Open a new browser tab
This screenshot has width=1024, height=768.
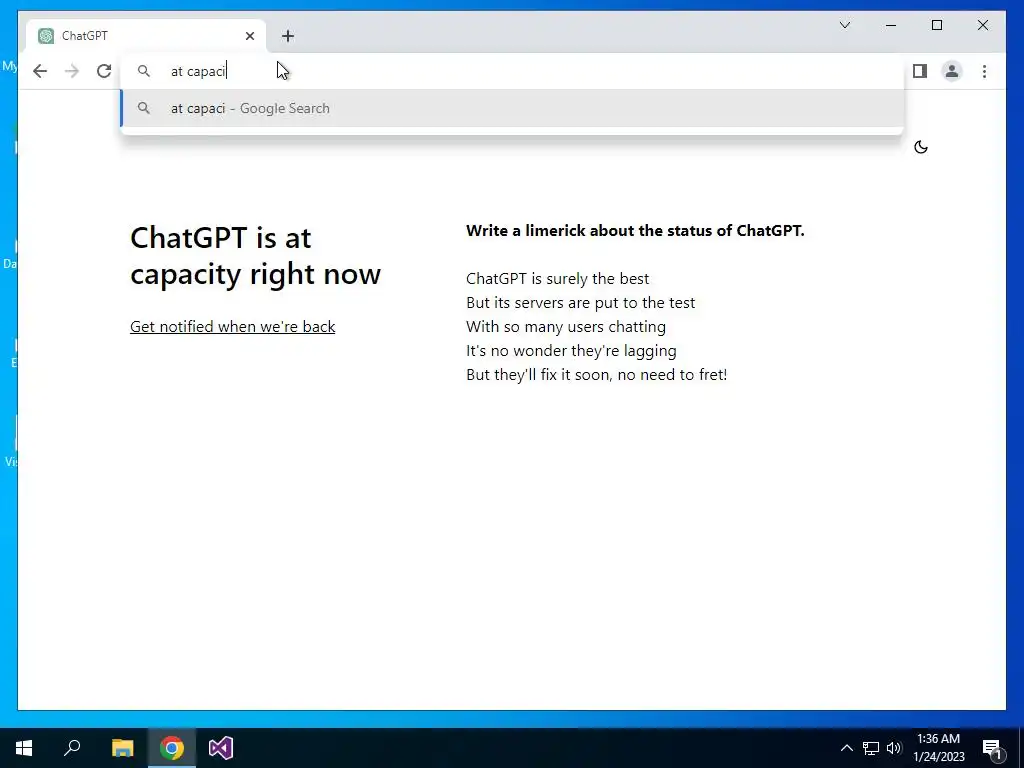pos(288,36)
